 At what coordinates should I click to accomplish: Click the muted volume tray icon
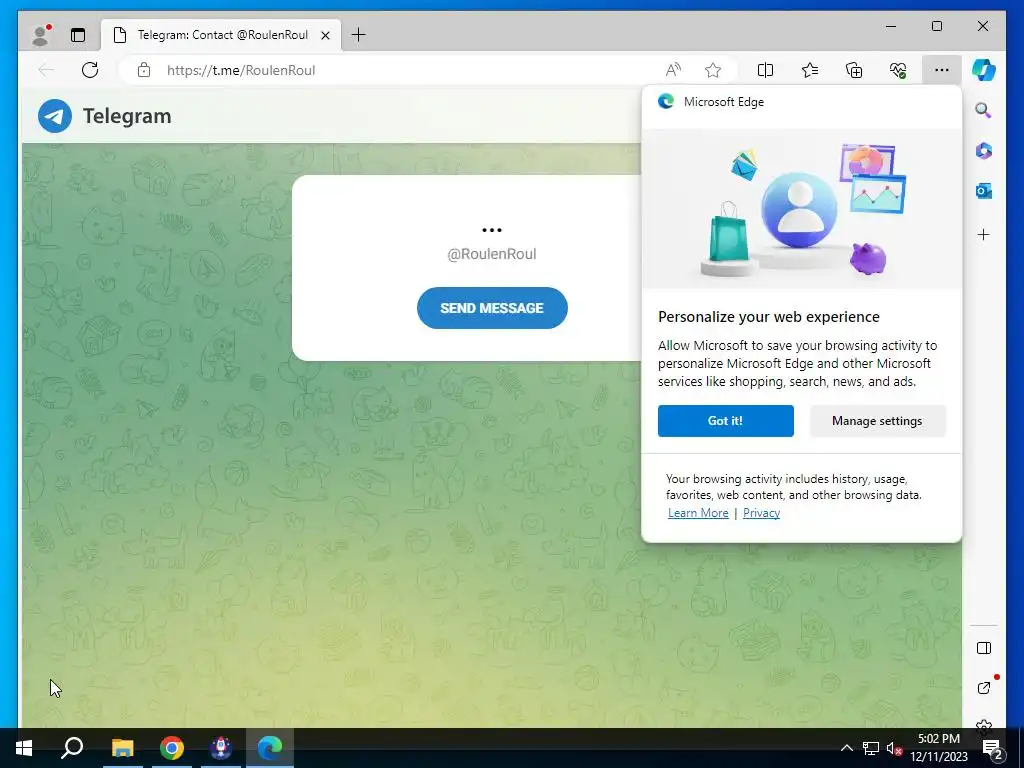894,748
